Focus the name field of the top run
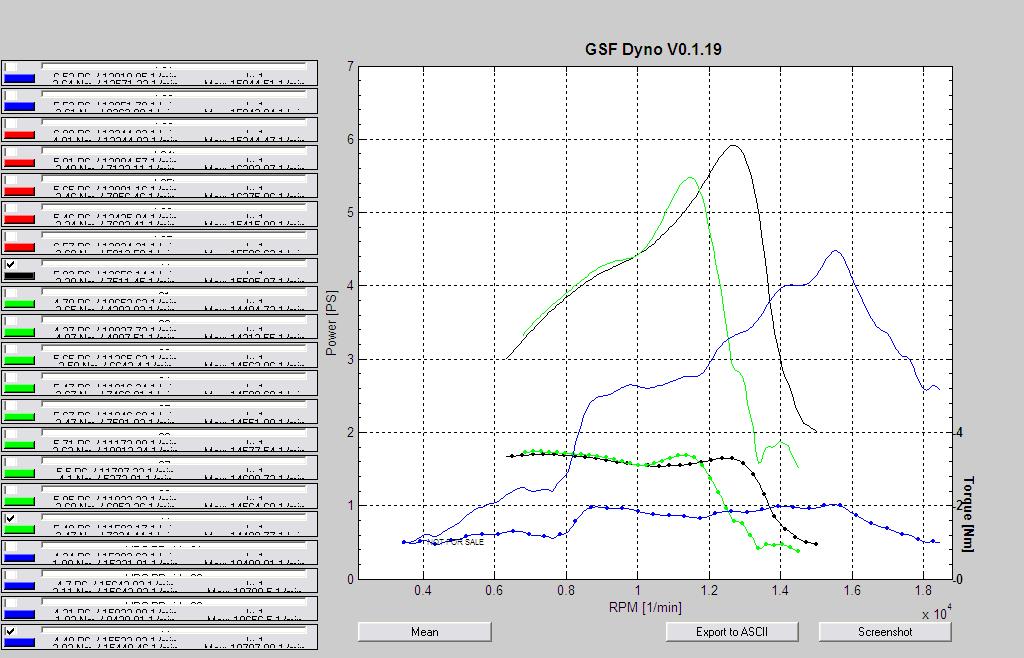1024x658 pixels. [x=175, y=66]
